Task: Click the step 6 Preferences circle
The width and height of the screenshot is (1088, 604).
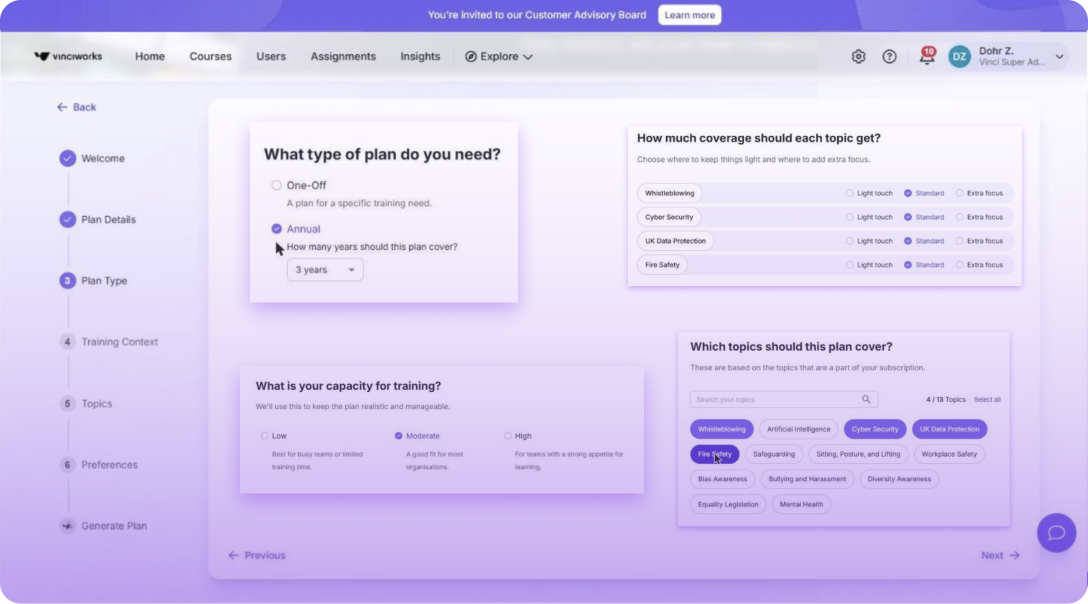Action: pyautogui.click(x=67, y=464)
